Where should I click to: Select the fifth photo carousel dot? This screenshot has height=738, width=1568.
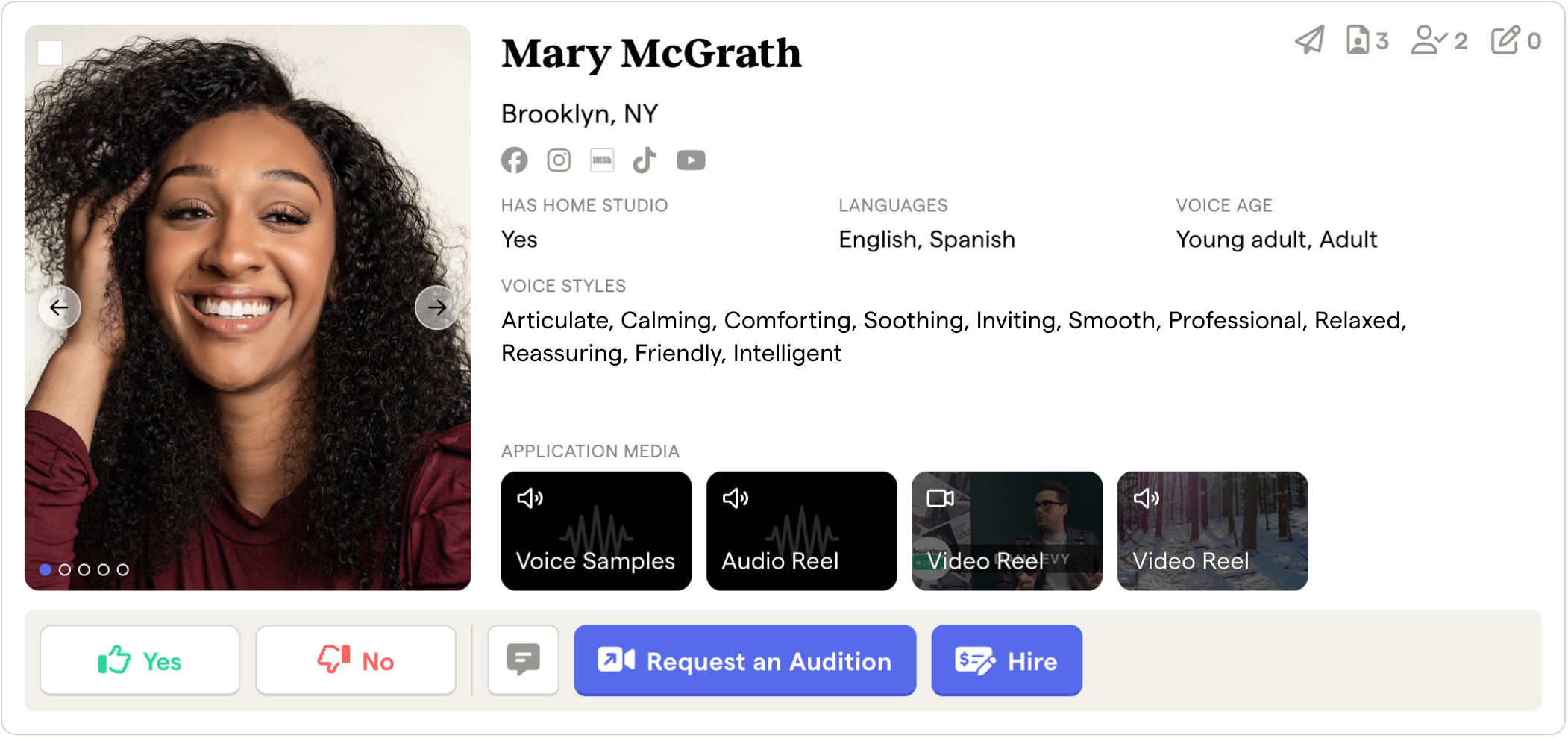coord(123,570)
